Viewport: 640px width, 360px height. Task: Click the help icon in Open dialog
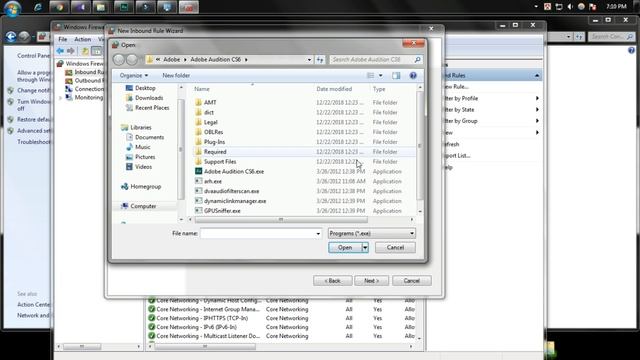(x=413, y=76)
